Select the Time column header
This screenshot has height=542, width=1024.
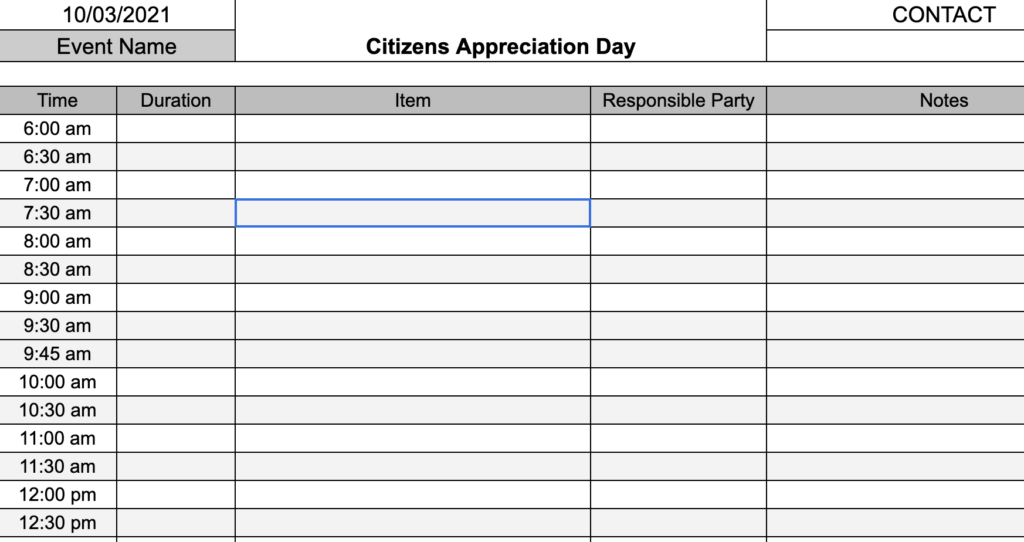[x=57, y=101]
